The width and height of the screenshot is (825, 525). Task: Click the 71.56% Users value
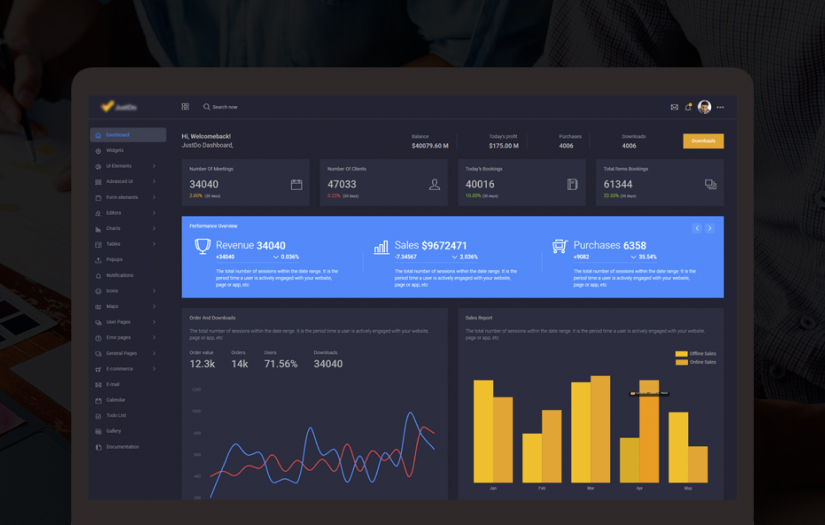click(x=280, y=364)
